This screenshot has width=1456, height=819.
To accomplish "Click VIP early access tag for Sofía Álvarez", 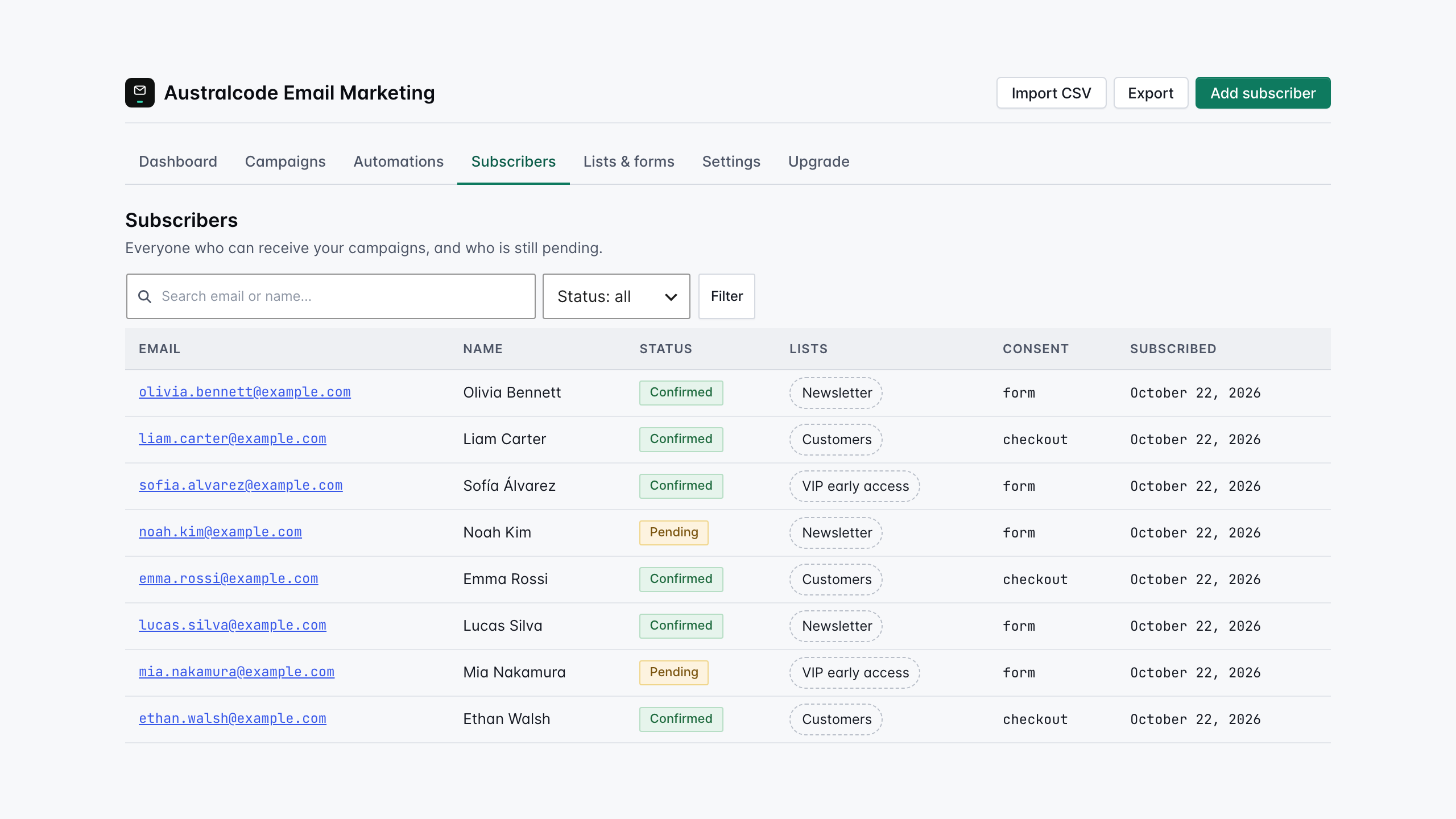I will (855, 486).
